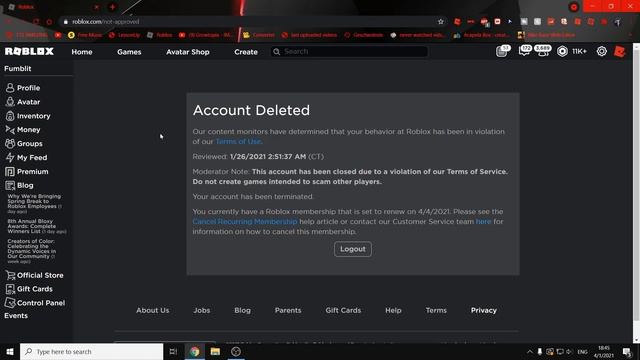Open Groups in the sidebar
The image size is (640, 360).
click(x=24, y=144)
